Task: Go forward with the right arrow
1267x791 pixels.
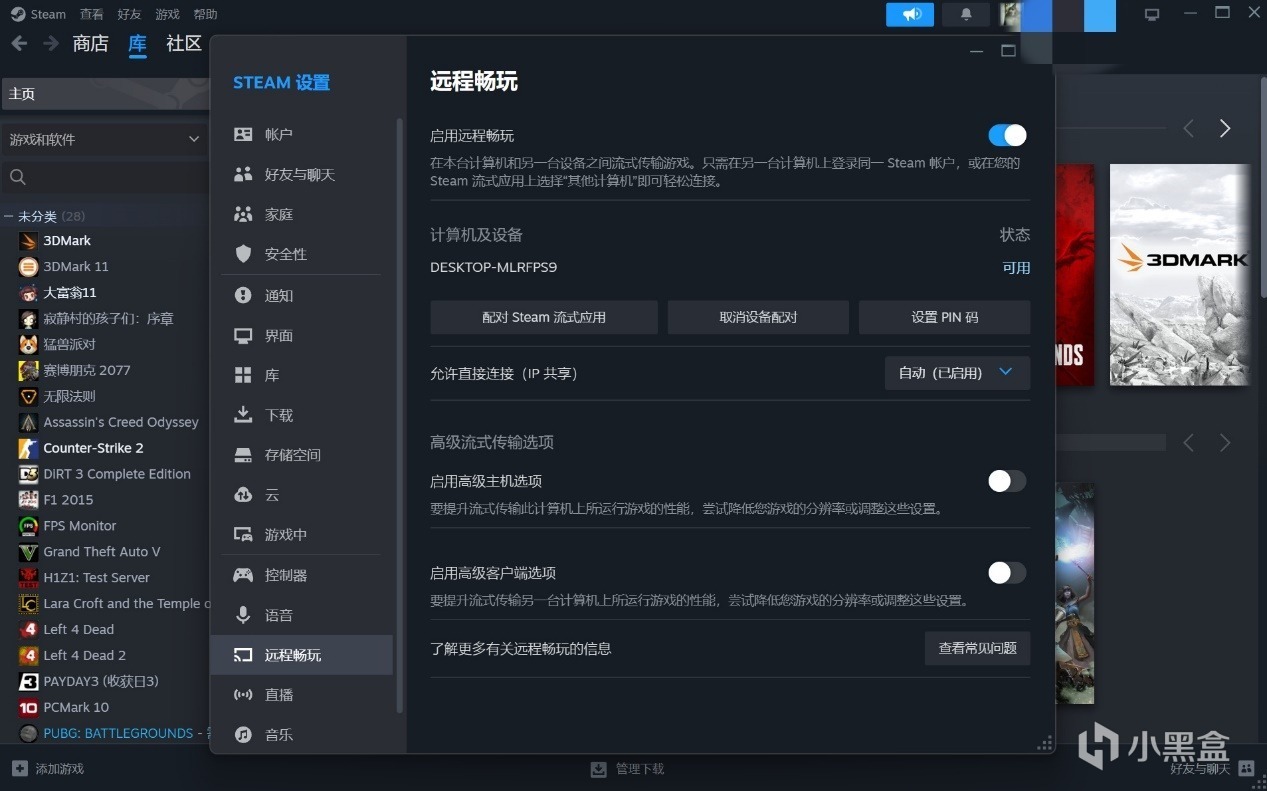Action: coord(51,43)
